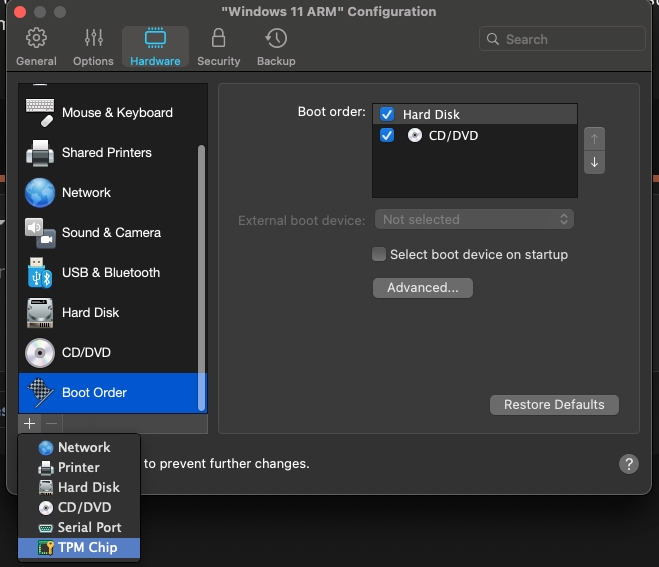Select Mouse & Keyboard in sidebar
This screenshot has height=567, width=659.
point(116,113)
